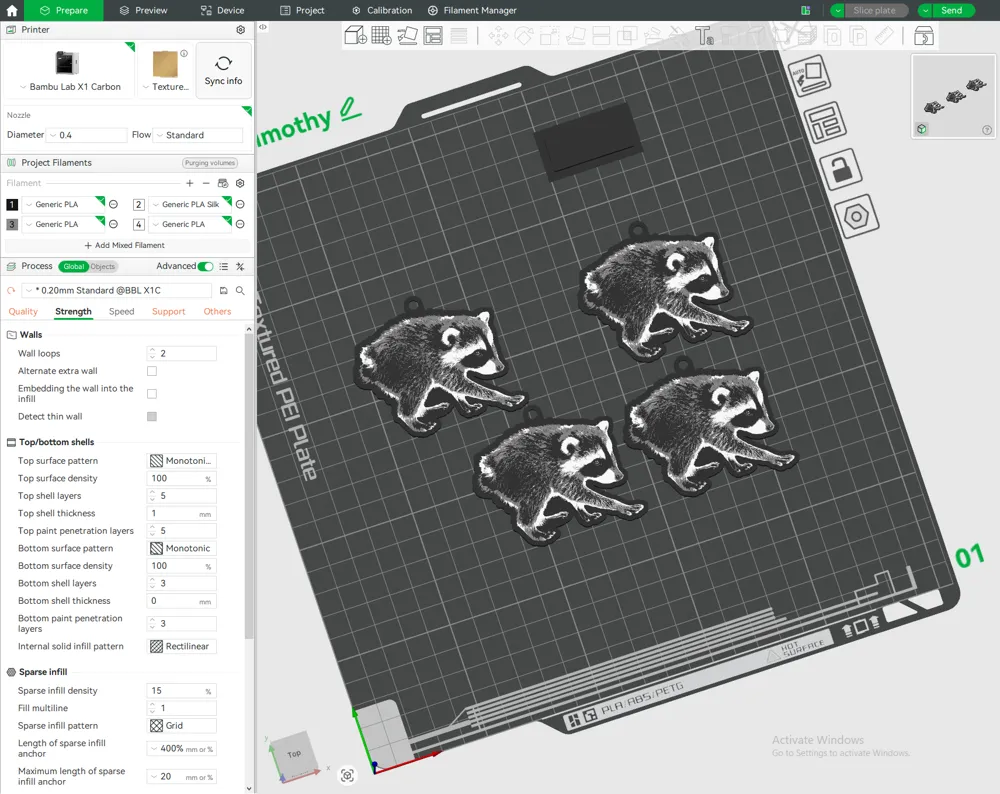Switch process scope to Global
This screenshot has width=1000, height=794.
(x=73, y=267)
